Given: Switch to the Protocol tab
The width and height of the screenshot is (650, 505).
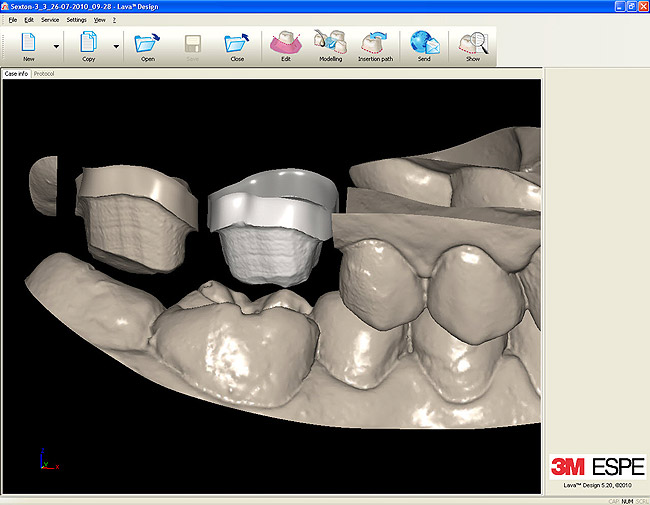Looking at the screenshot, I should pos(44,74).
